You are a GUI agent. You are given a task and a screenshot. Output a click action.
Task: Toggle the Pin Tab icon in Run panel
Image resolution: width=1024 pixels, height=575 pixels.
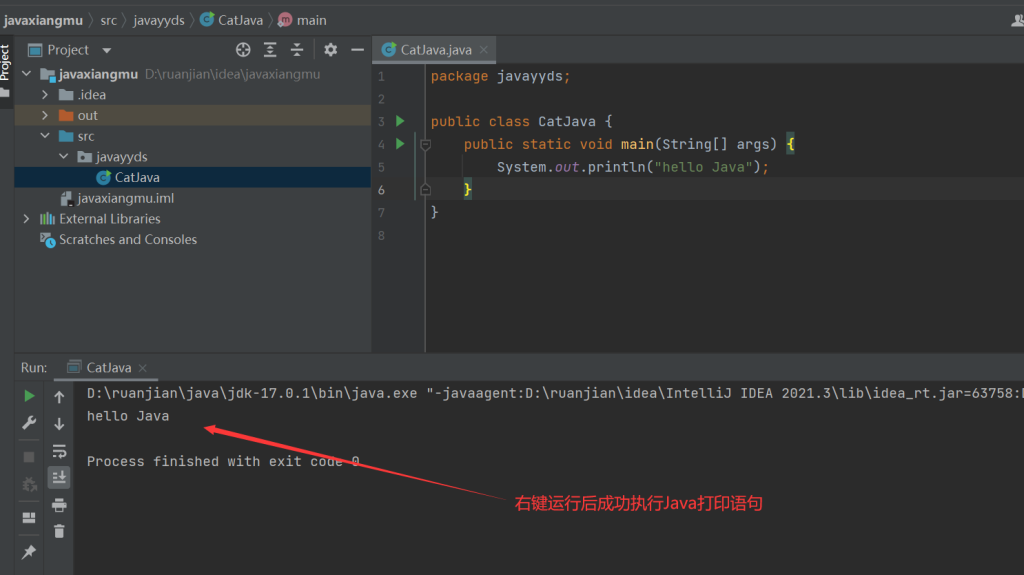pyautogui.click(x=29, y=552)
